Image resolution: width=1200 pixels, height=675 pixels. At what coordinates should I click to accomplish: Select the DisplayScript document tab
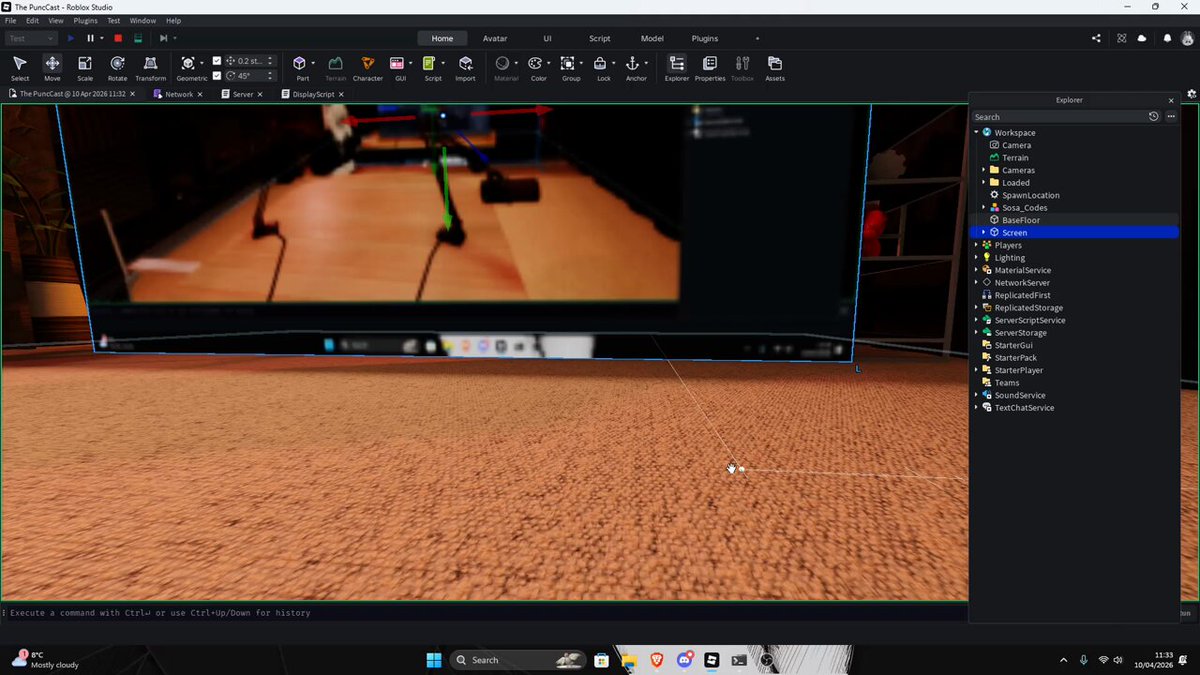click(313, 94)
